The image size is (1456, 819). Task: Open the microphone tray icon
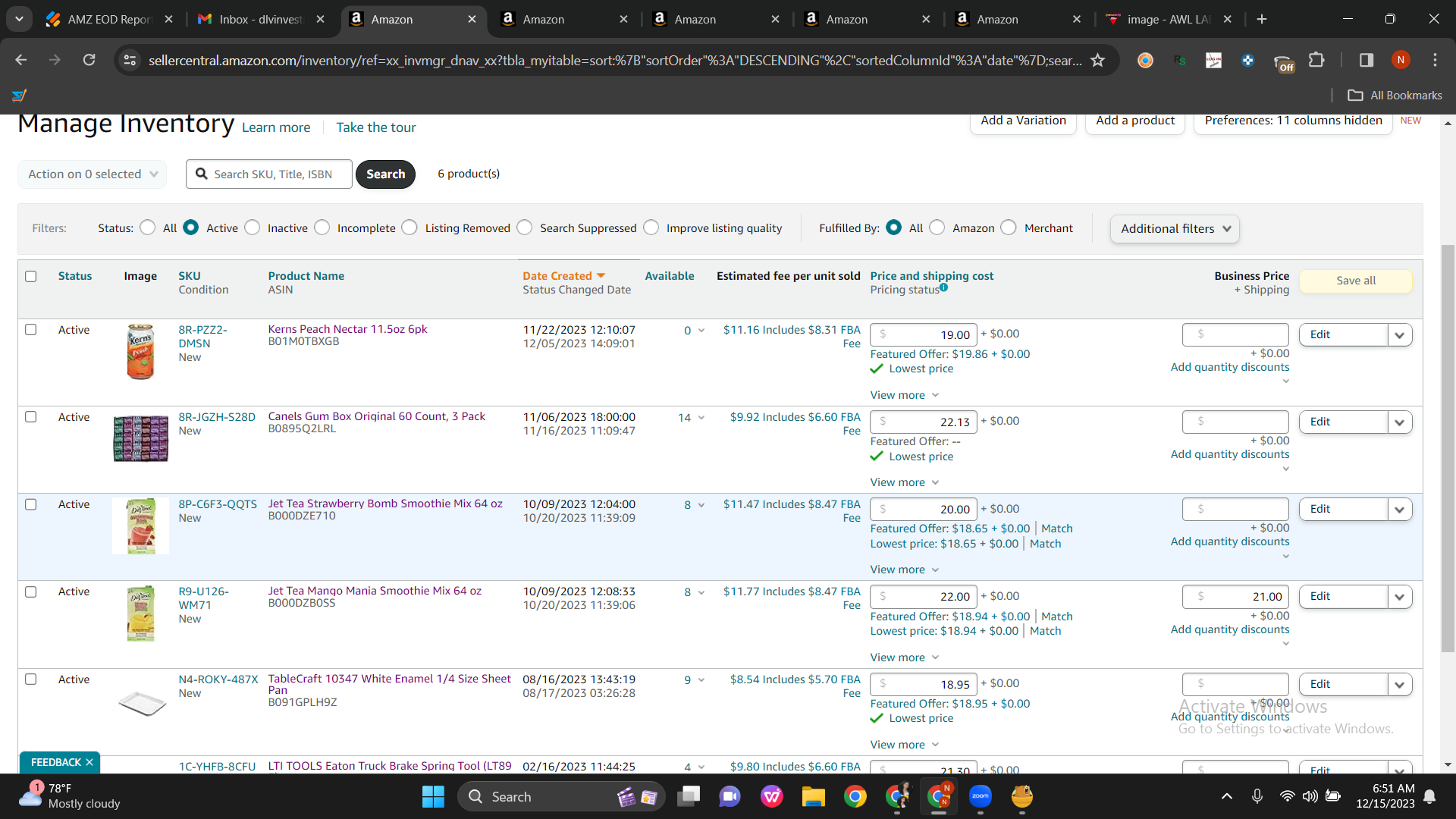point(1257,796)
